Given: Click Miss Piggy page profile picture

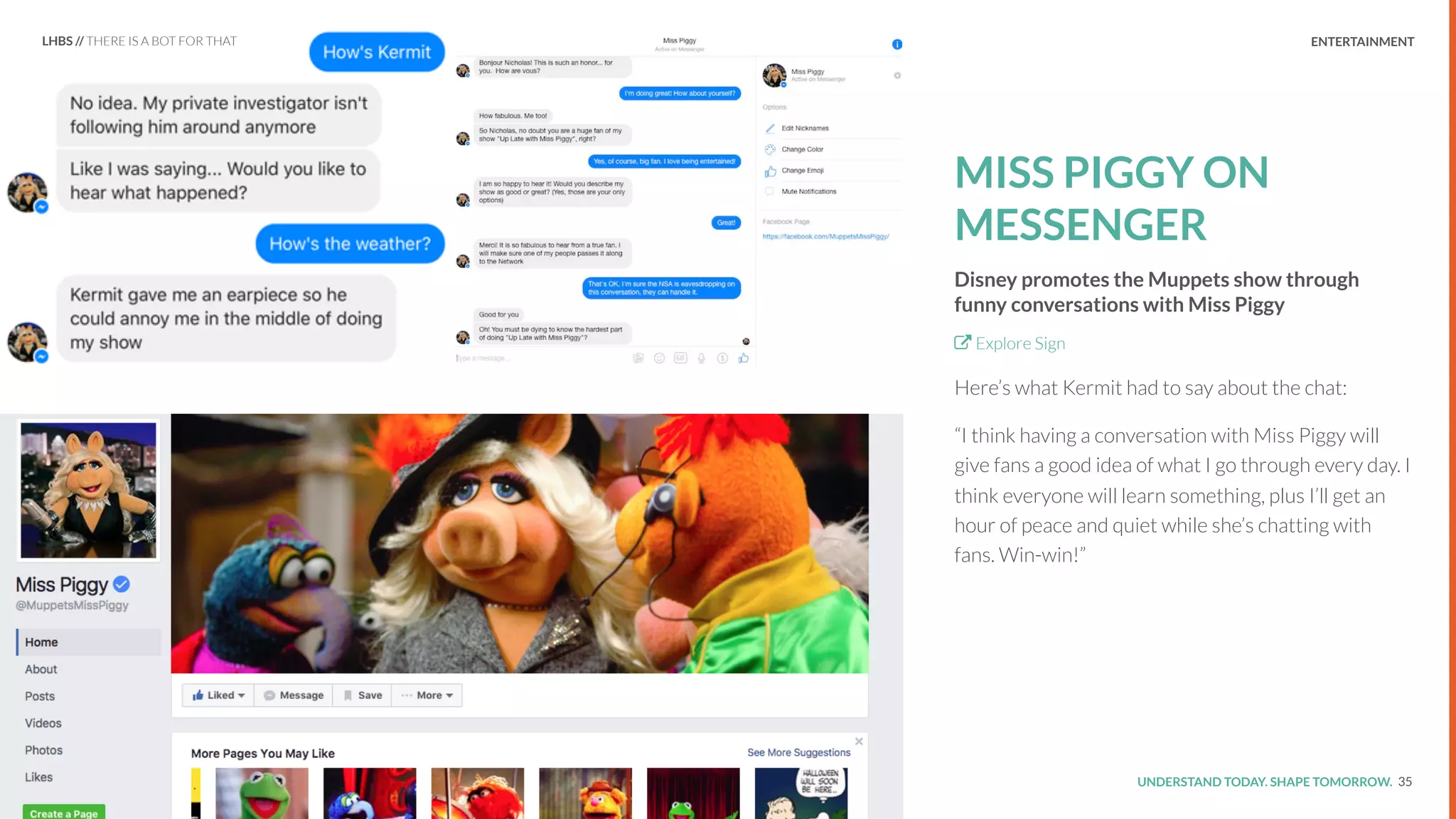Looking at the screenshot, I should click(x=88, y=490).
